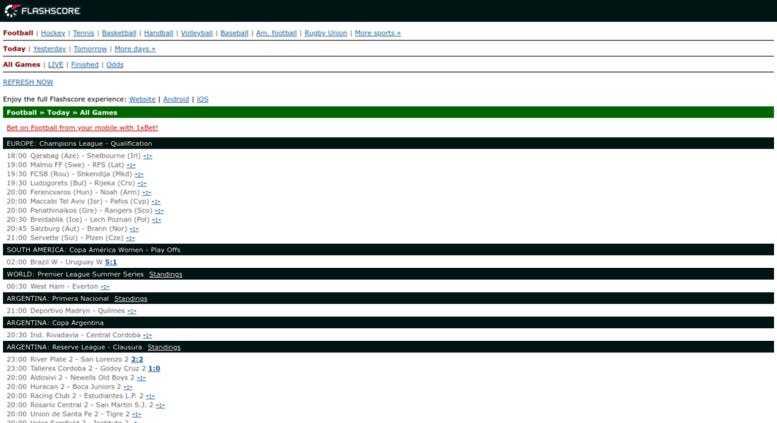Switch to Basketball scores

[119, 33]
